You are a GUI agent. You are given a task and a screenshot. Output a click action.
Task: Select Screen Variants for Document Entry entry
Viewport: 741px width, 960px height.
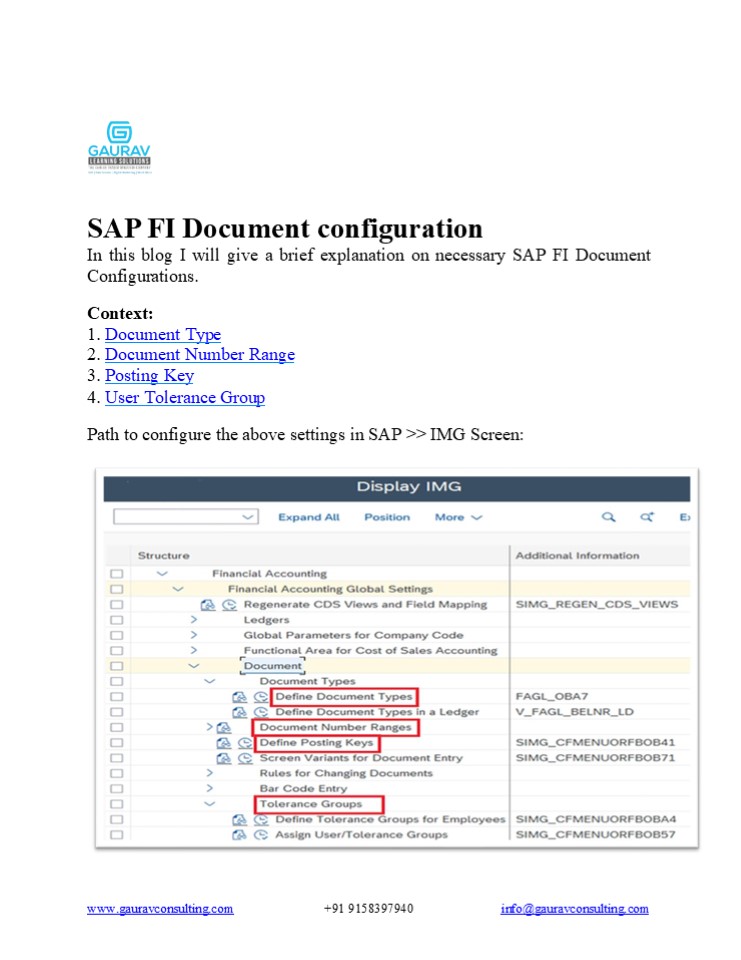click(x=361, y=758)
